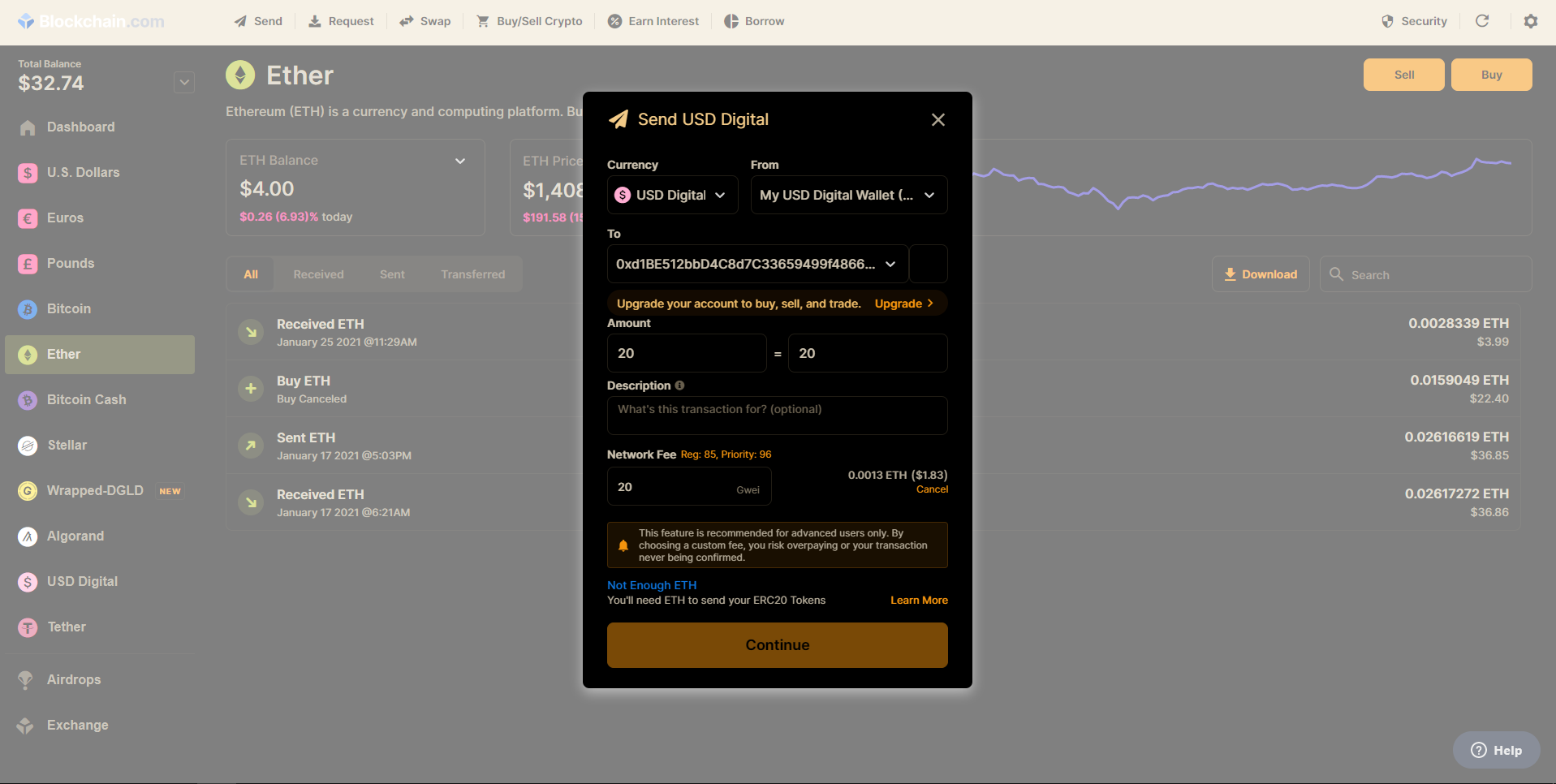Select Pounds wallet in sidebar
This screenshot has width=1556, height=784.
click(100, 264)
